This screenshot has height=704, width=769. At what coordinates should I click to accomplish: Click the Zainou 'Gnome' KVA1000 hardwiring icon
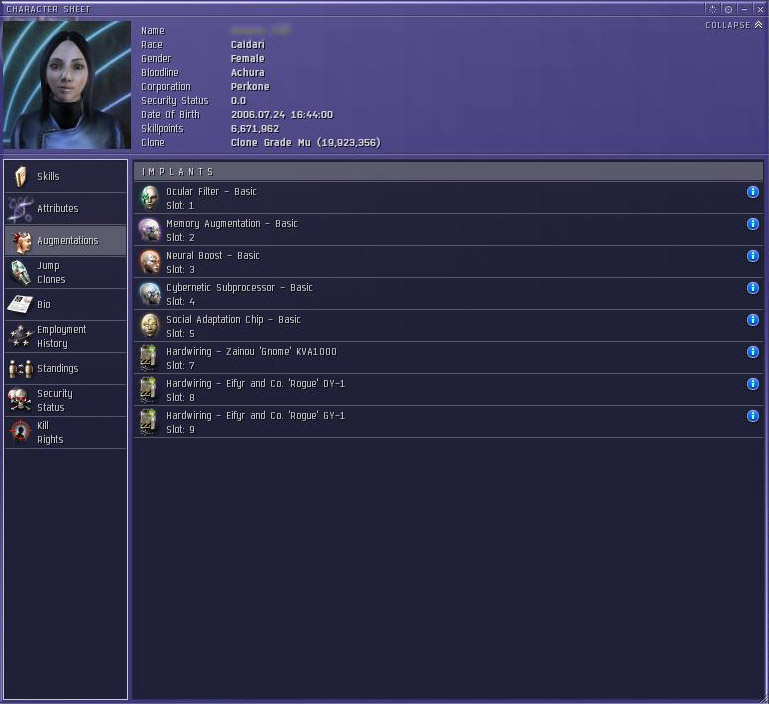point(149,358)
